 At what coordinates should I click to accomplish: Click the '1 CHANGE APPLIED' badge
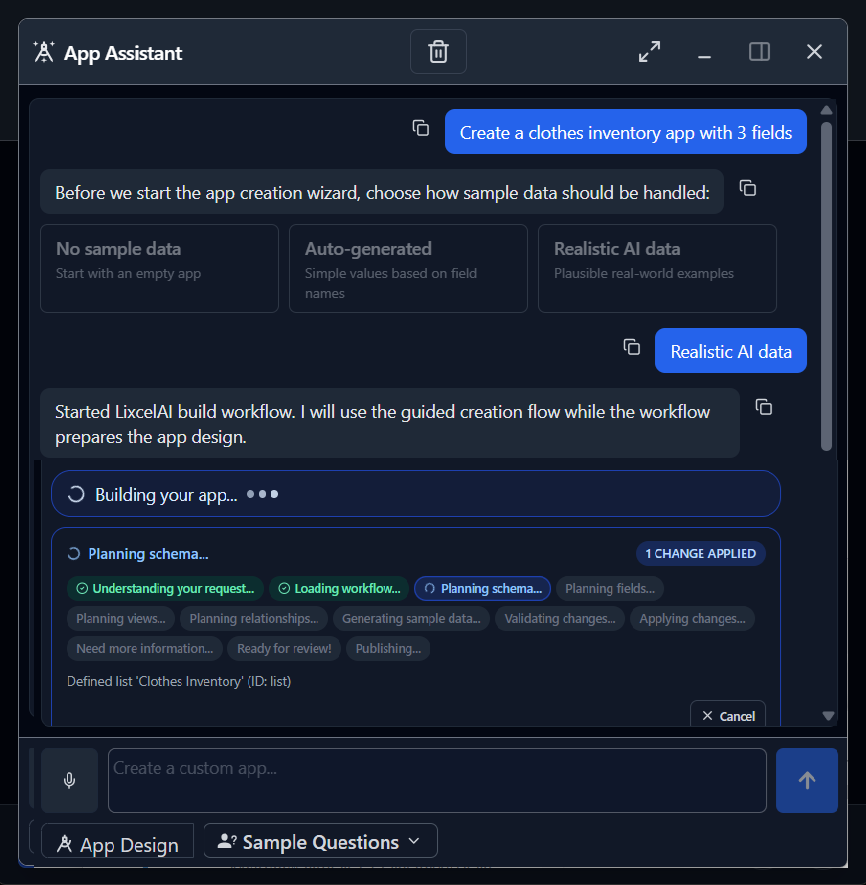pyautogui.click(x=700, y=553)
